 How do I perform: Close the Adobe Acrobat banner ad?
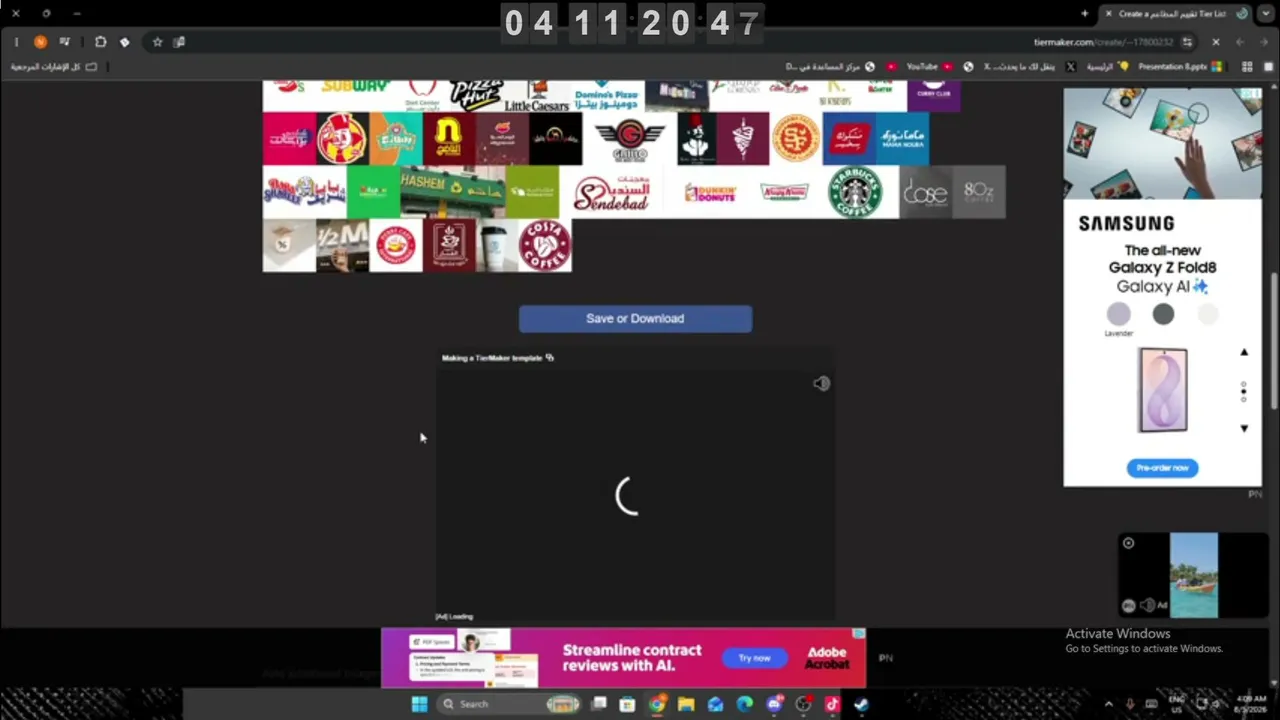tap(858, 634)
